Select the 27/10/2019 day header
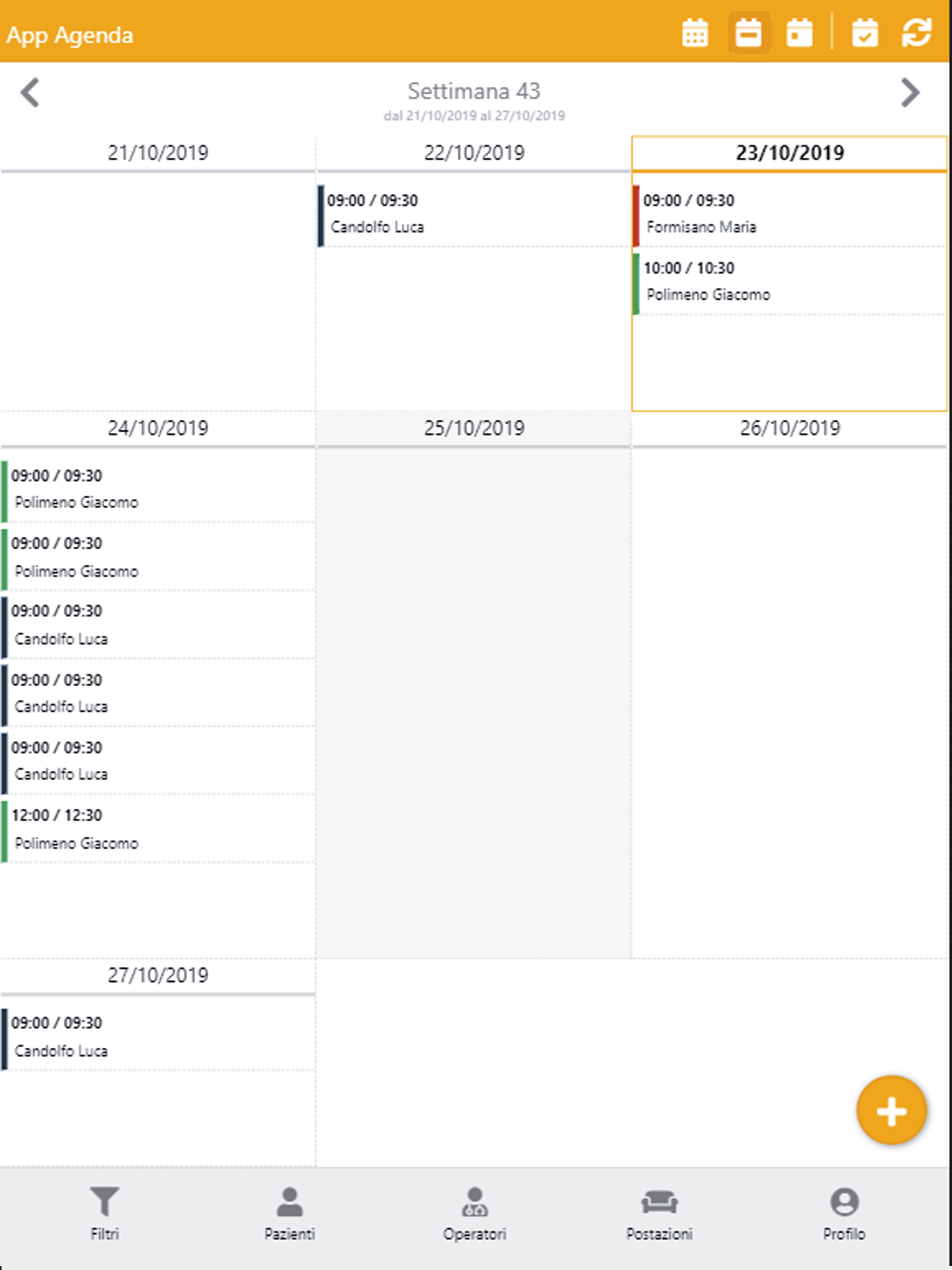Image resolution: width=952 pixels, height=1270 pixels. click(158, 975)
